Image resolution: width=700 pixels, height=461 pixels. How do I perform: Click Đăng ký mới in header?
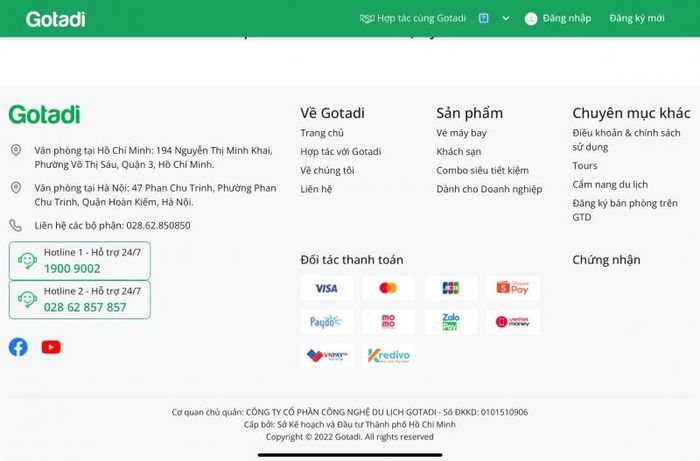tap(637, 19)
